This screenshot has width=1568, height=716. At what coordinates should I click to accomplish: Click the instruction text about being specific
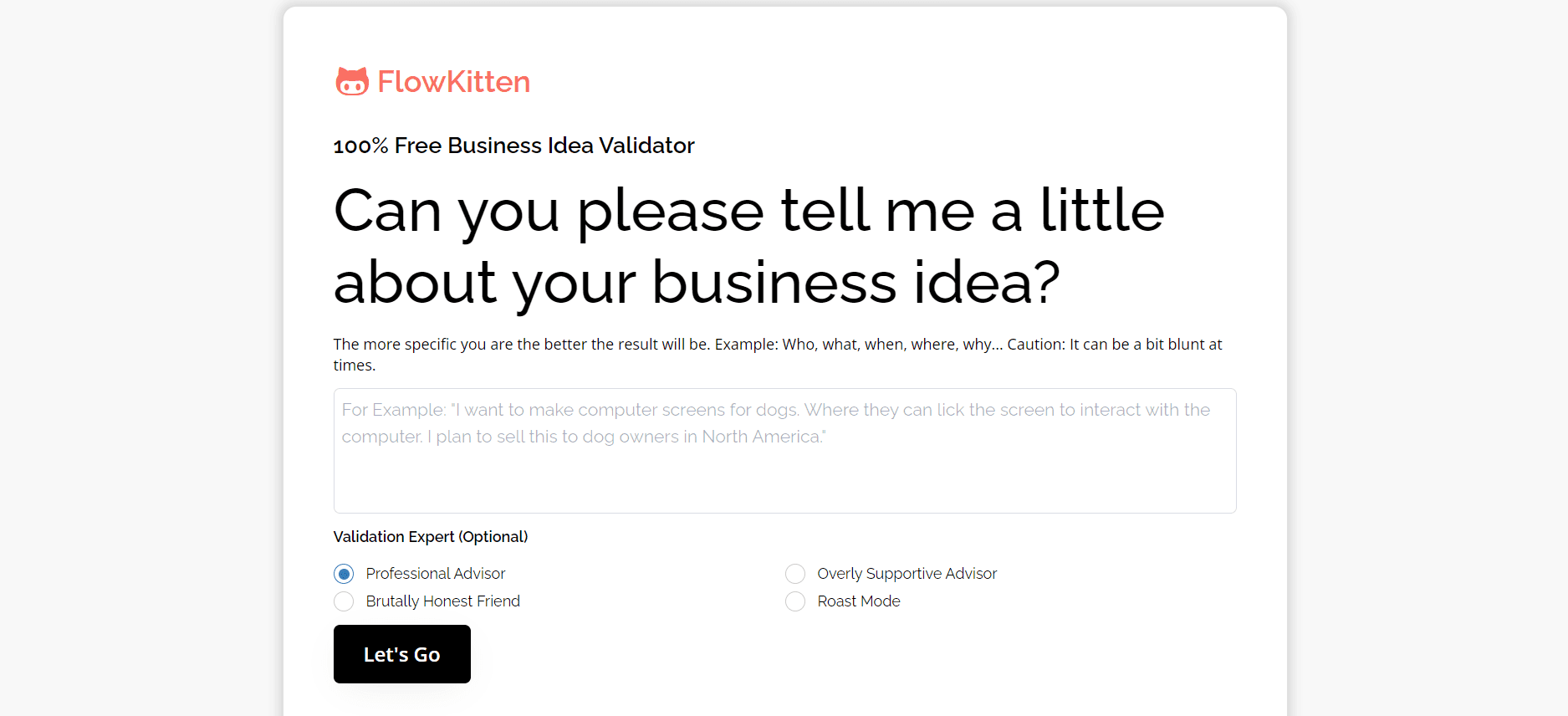coord(777,353)
